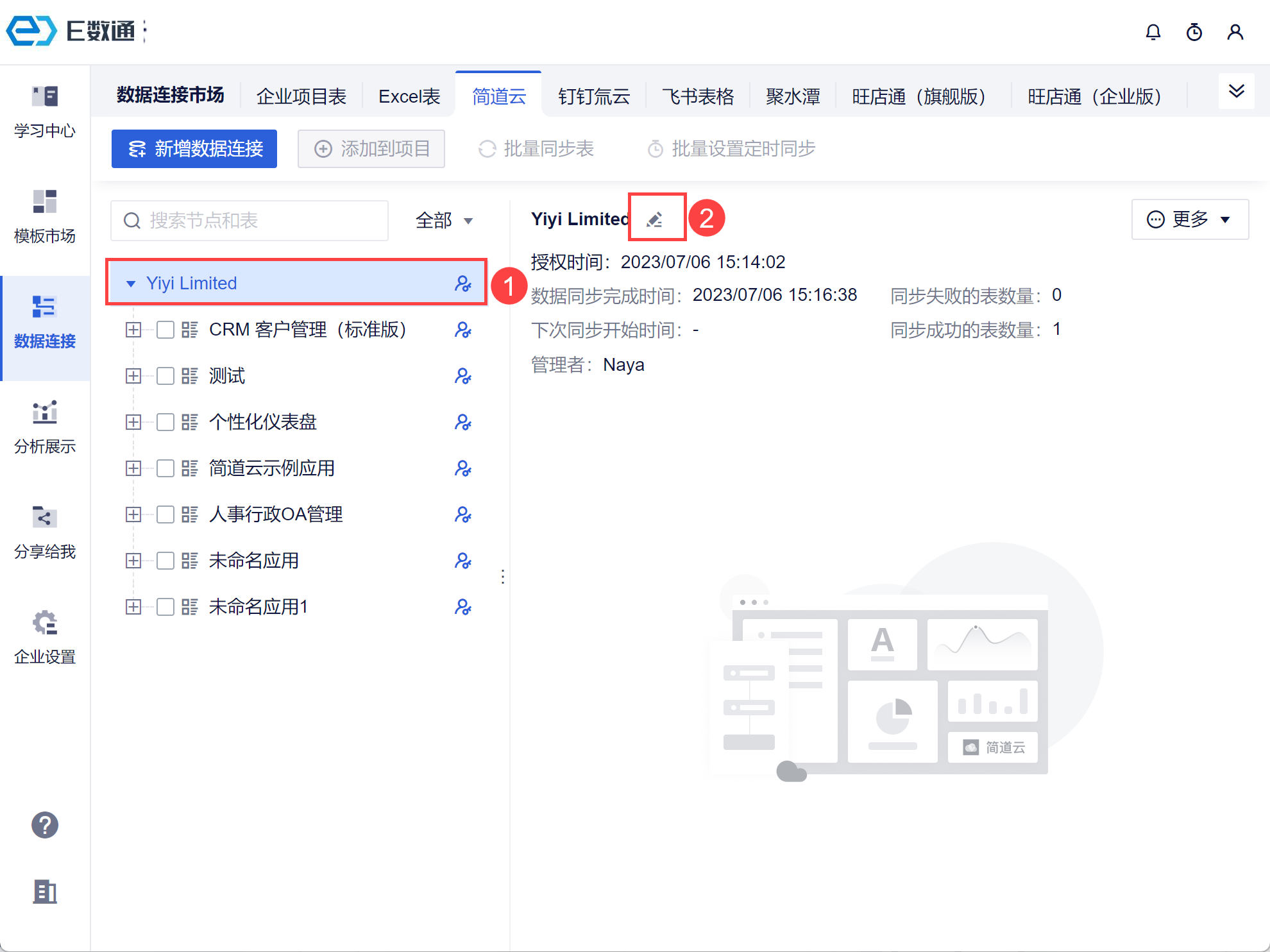Viewport: 1270px width, 952px height.
Task: Click the 新增数据连接 button
Action: pos(194,149)
